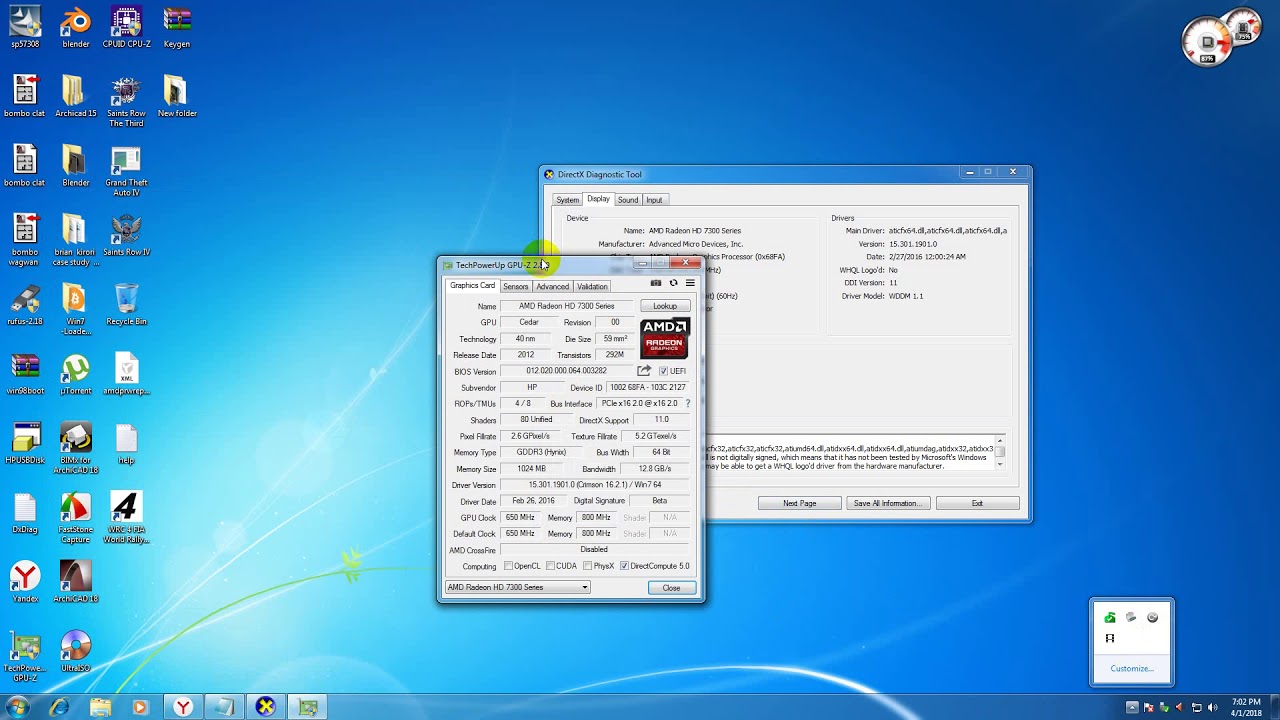Select the CPUID CPU-Z desktop icon
The image size is (1280, 720).
[126, 28]
